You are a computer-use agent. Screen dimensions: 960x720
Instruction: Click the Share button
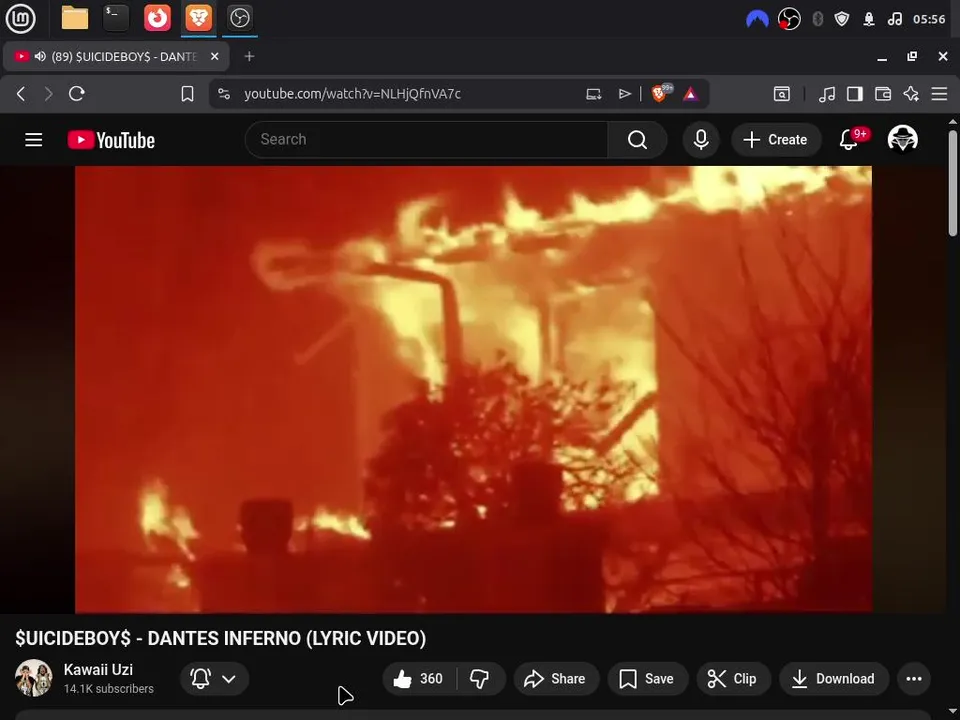click(x=556, y=678)
